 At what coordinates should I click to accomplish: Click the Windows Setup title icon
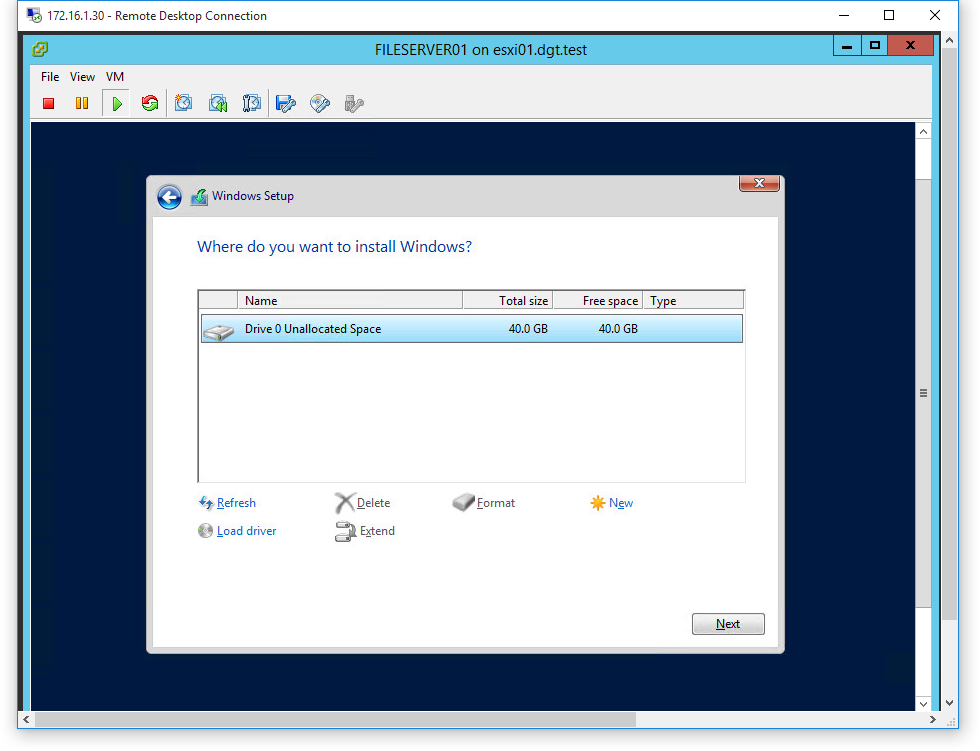tap(199, 197)
